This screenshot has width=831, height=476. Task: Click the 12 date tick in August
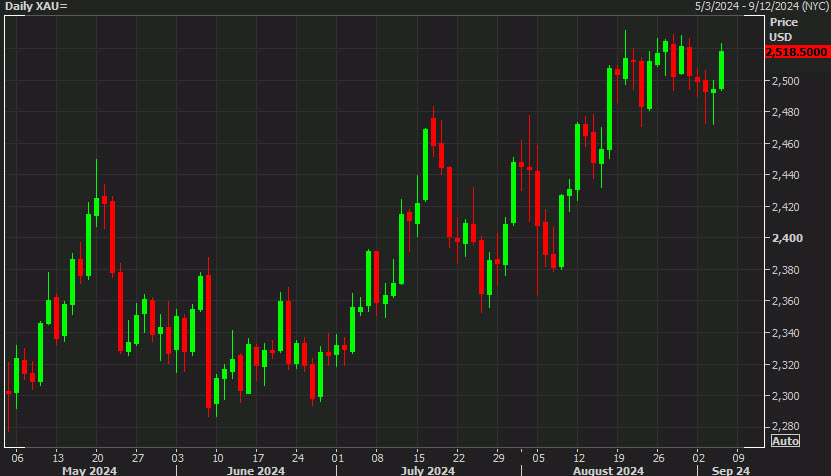(x=579, y=458)
